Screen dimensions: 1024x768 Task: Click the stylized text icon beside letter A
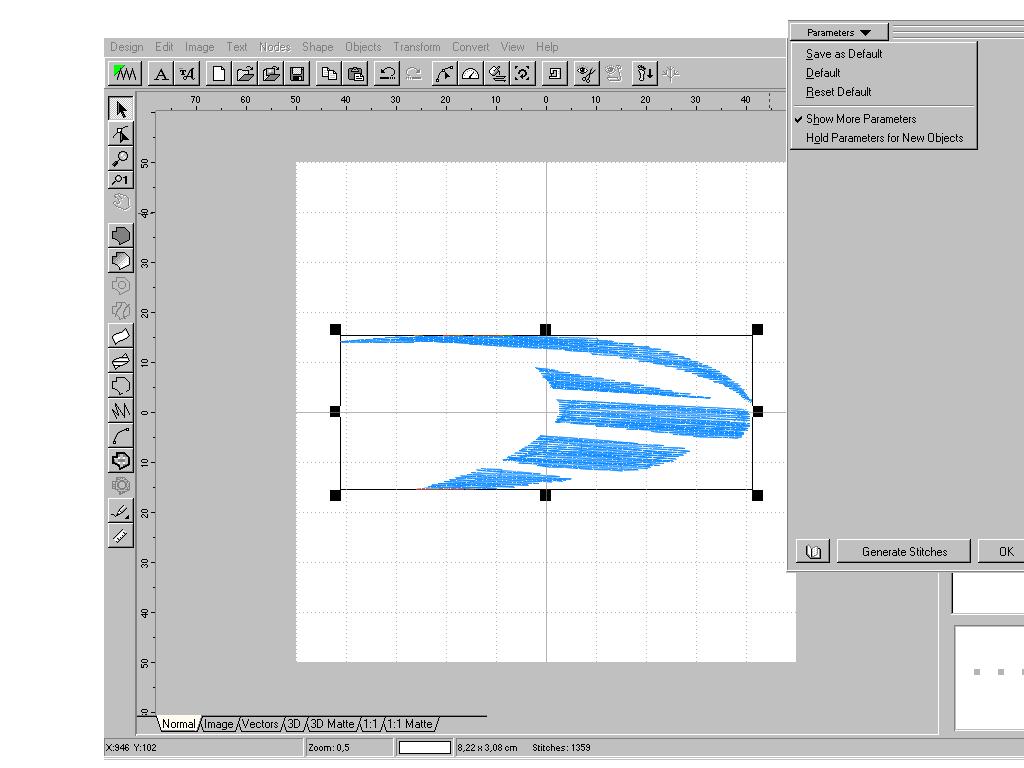pyautogui.click(x=187, y=74)
